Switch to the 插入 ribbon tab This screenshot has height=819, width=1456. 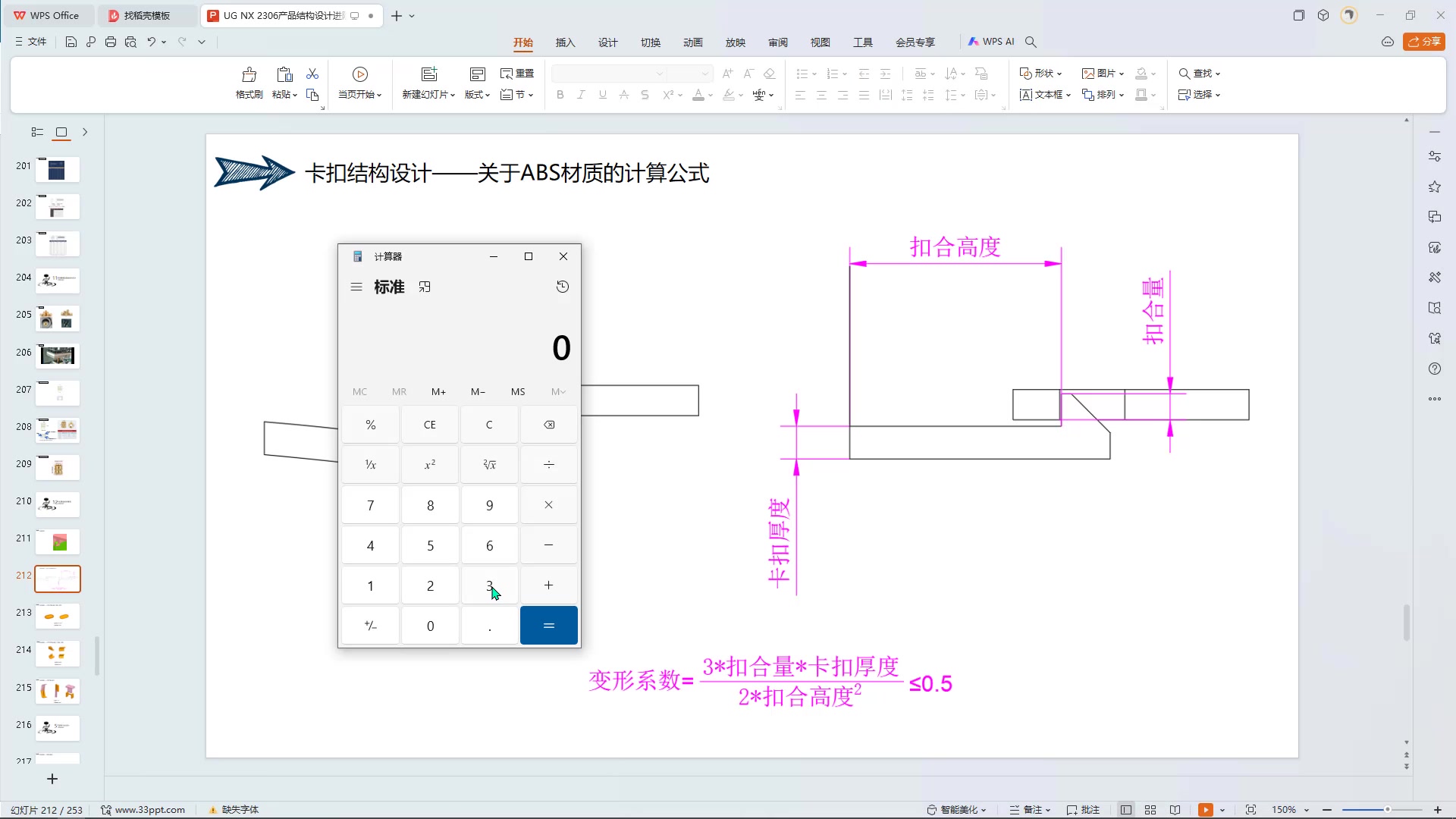[x=565, y=42]
